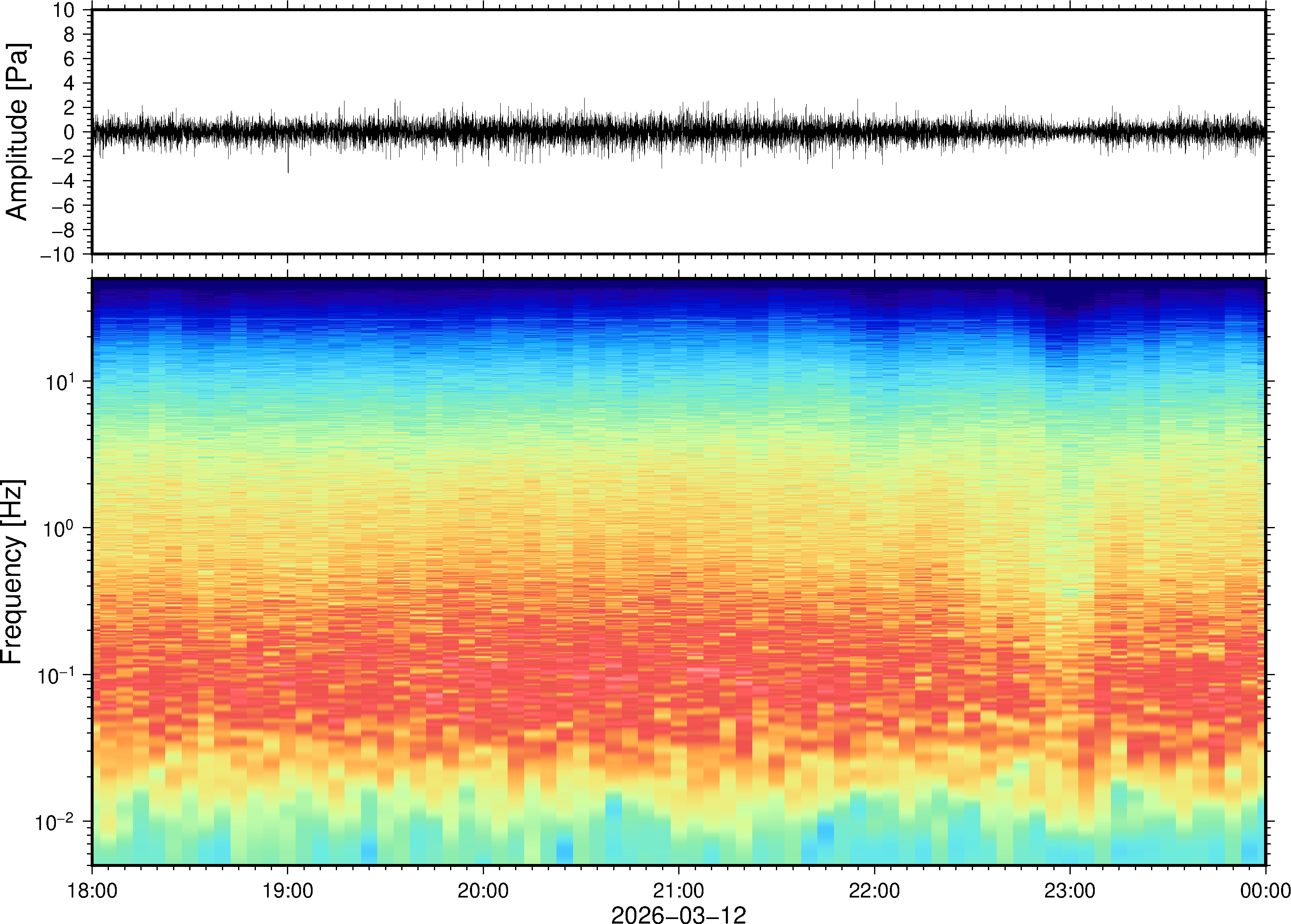Click the -10 amplitude tick label
Screen dimensions: 1291x924
57,254
